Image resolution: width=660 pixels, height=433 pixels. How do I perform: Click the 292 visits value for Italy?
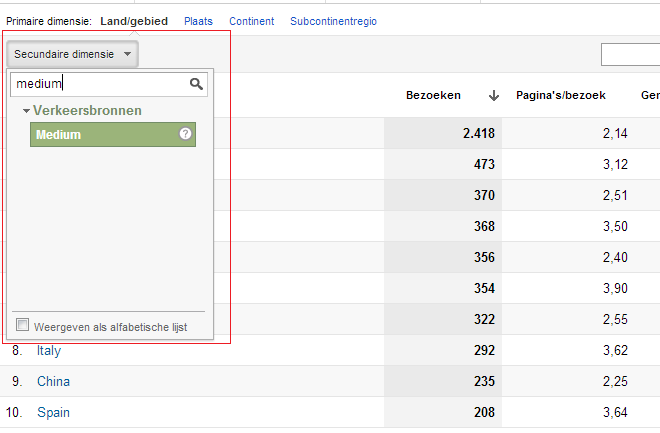click(483, 351)
